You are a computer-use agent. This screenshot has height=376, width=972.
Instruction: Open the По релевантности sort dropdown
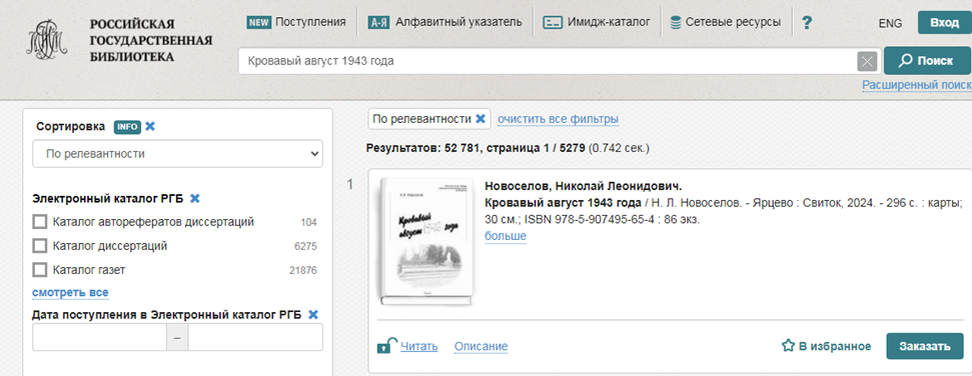coord(178,154)
